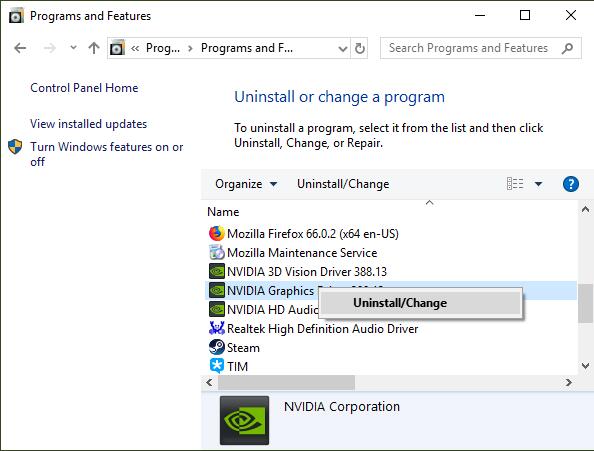This screenshot has height=451, width=594.
Task: Select NVIDIA Graphics Driver row
Action: tap(391, 290)
